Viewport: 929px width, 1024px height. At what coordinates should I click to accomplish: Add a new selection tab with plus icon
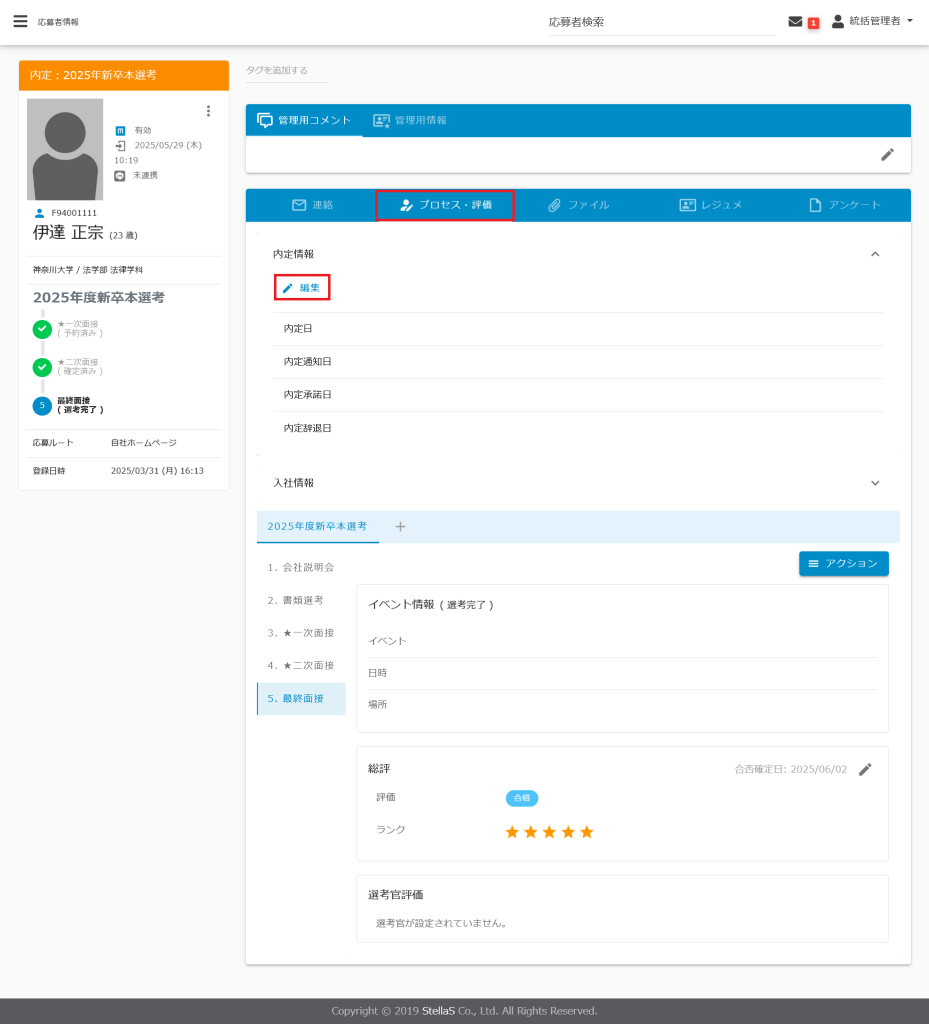pos(400,526)
